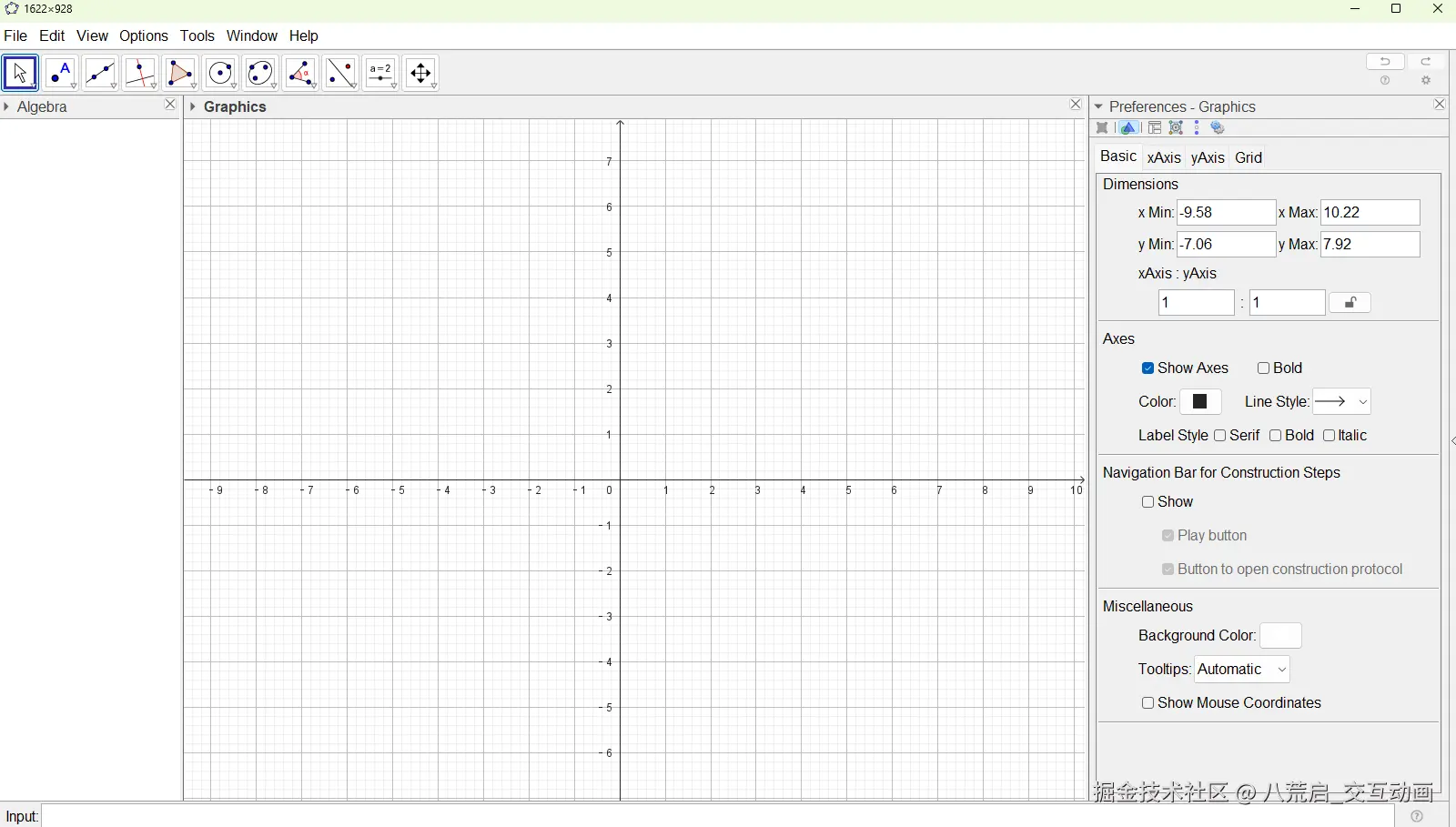Select the Circle with Center tool
This screenshot has width=1456, height=827.
pos(220,73)
